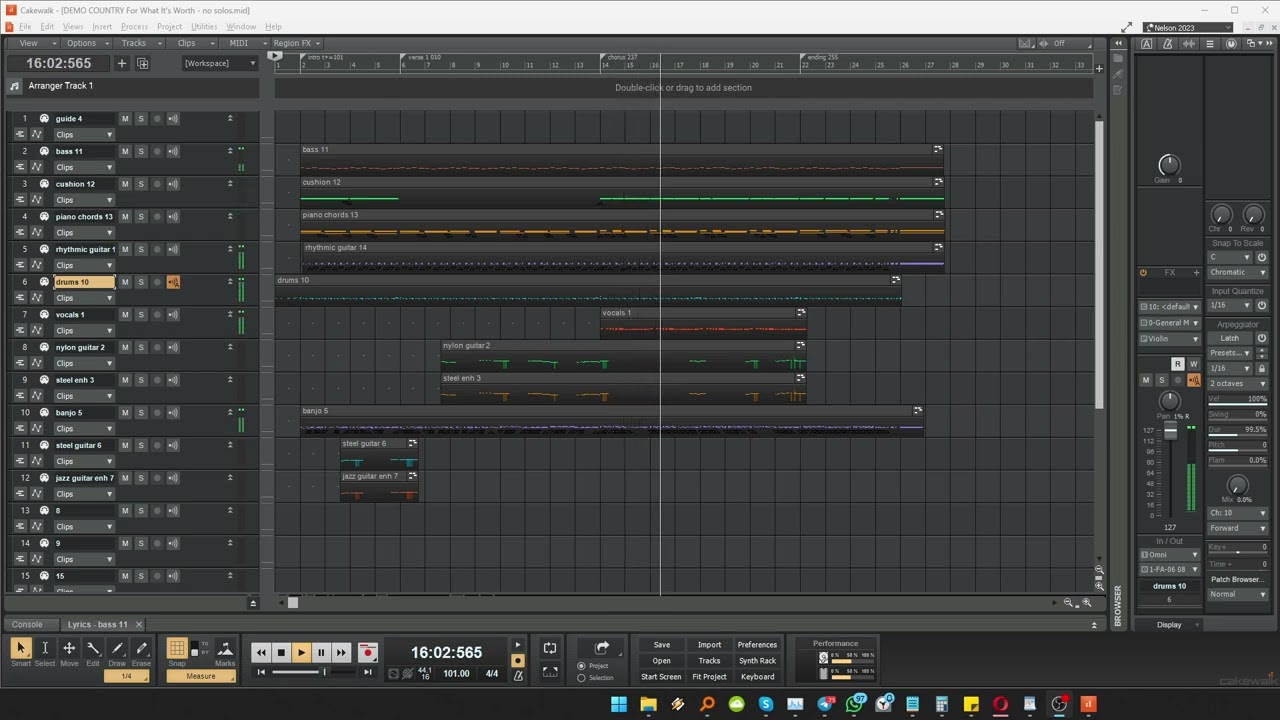Select the Select tool in toolbar
This screenshot has height=720, width=1280.
pos(45,649)
